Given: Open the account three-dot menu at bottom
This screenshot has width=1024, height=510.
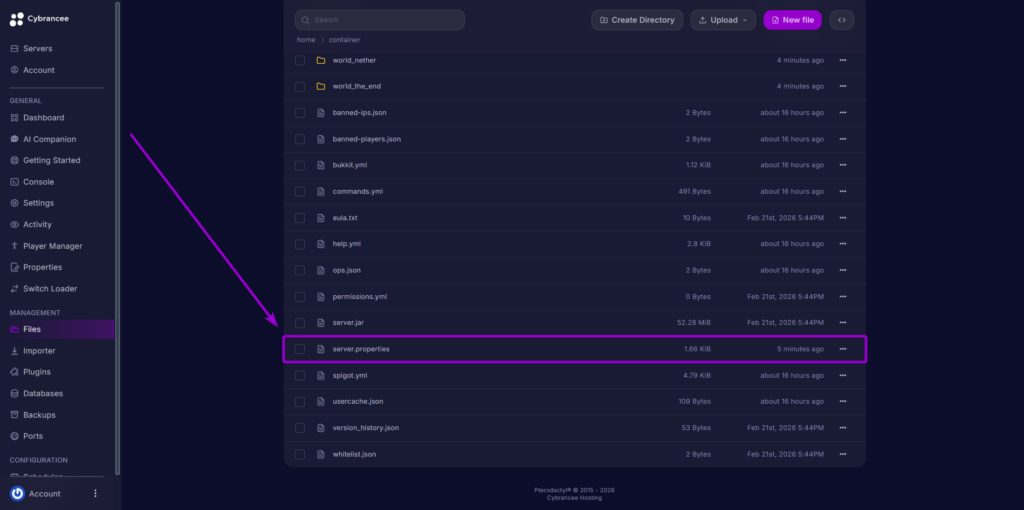Looking at the screenshot, I should point(95,493).
